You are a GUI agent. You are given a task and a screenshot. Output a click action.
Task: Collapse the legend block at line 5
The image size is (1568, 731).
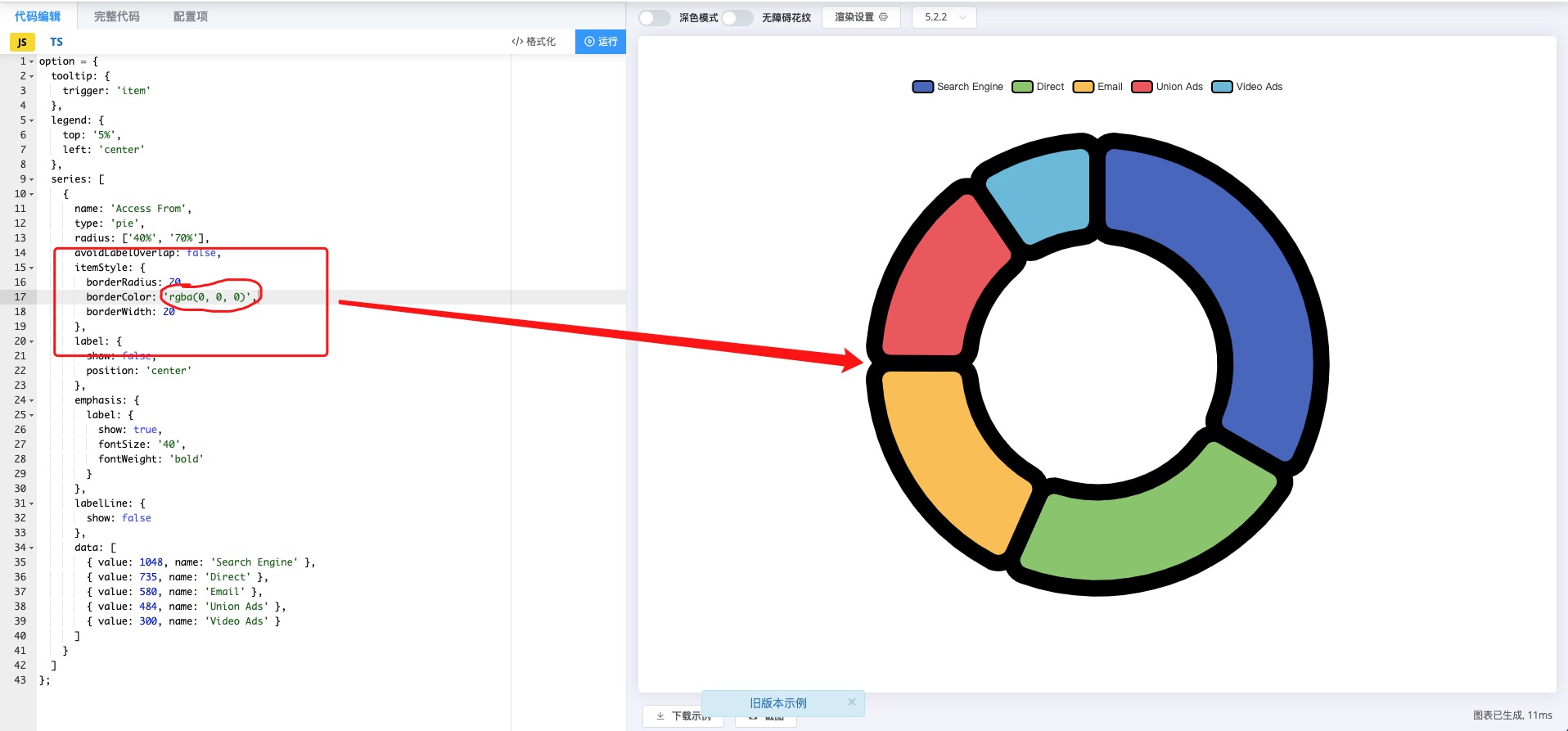pos(32,120)
